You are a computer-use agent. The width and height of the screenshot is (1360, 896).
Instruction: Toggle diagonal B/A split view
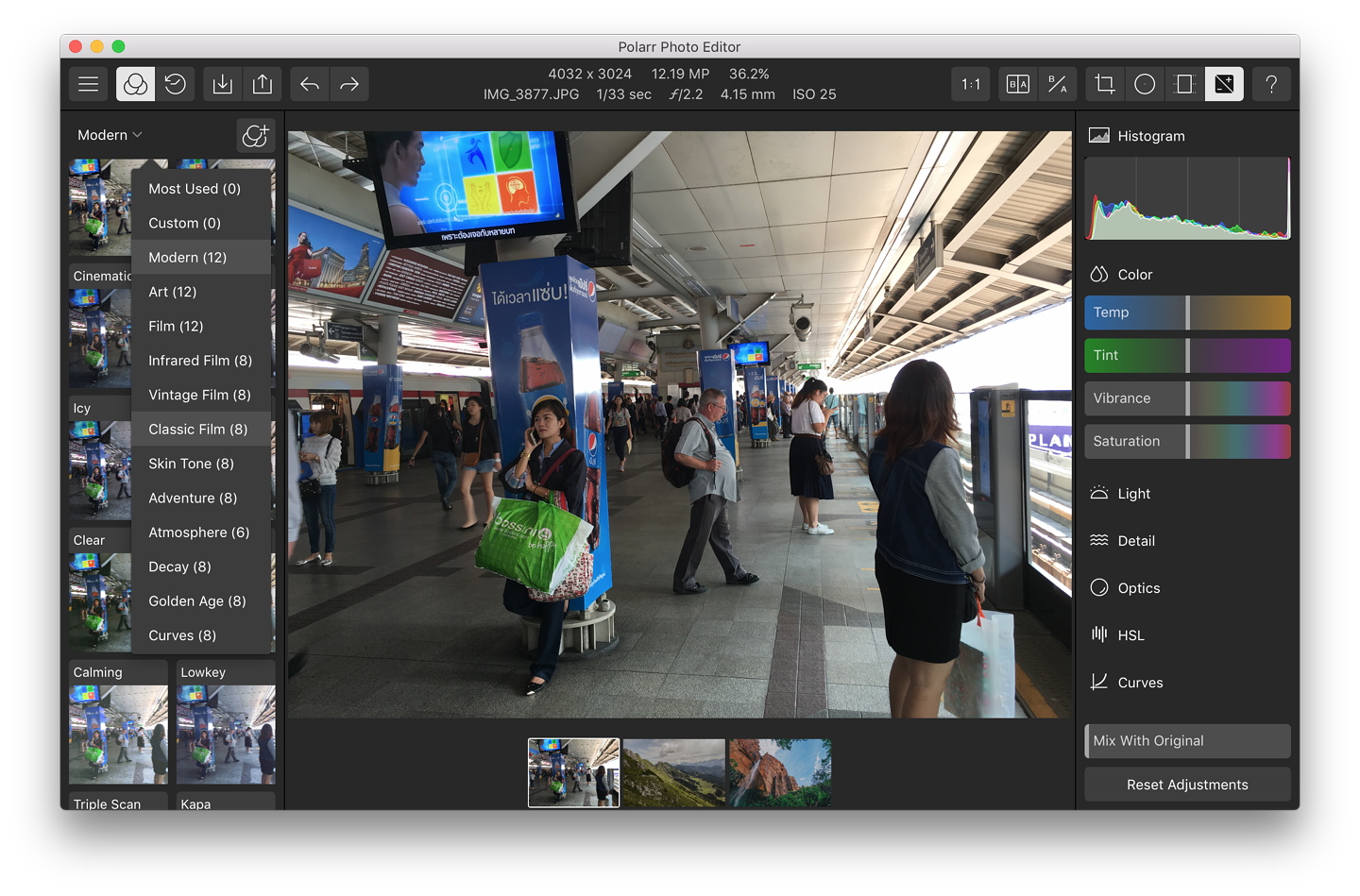tap(1058, 84)
